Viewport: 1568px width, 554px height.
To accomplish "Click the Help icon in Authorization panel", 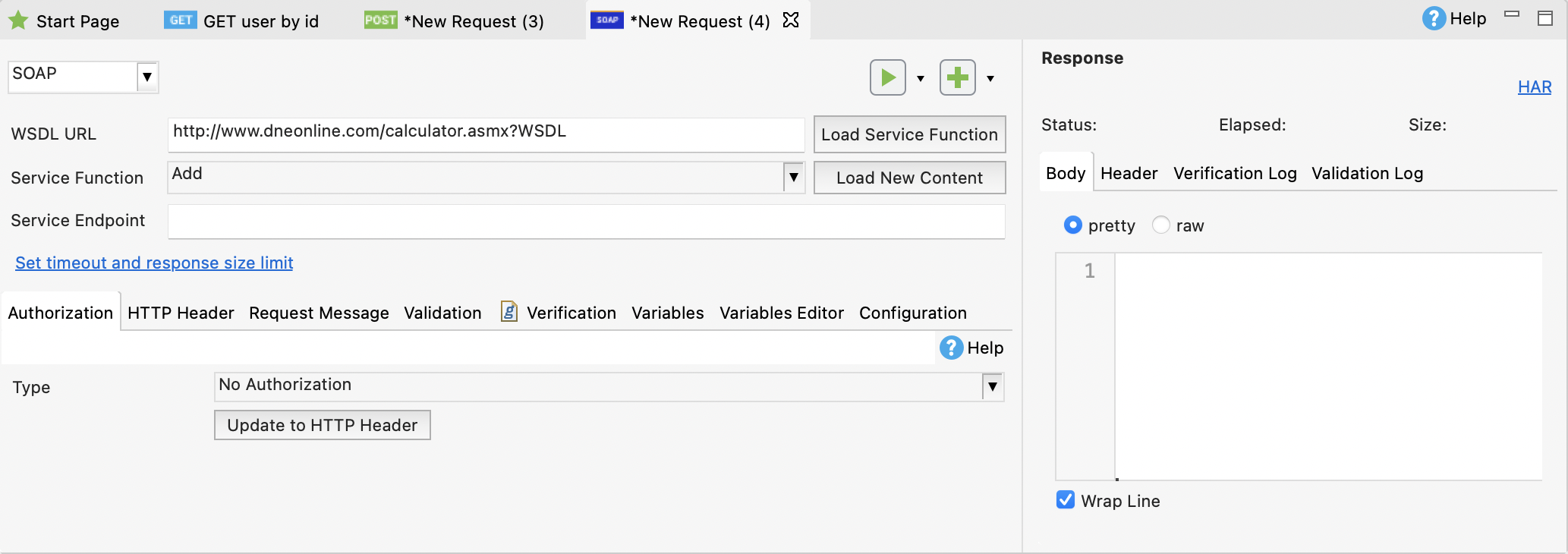I will pyautogui.click(x=951, y=348).
